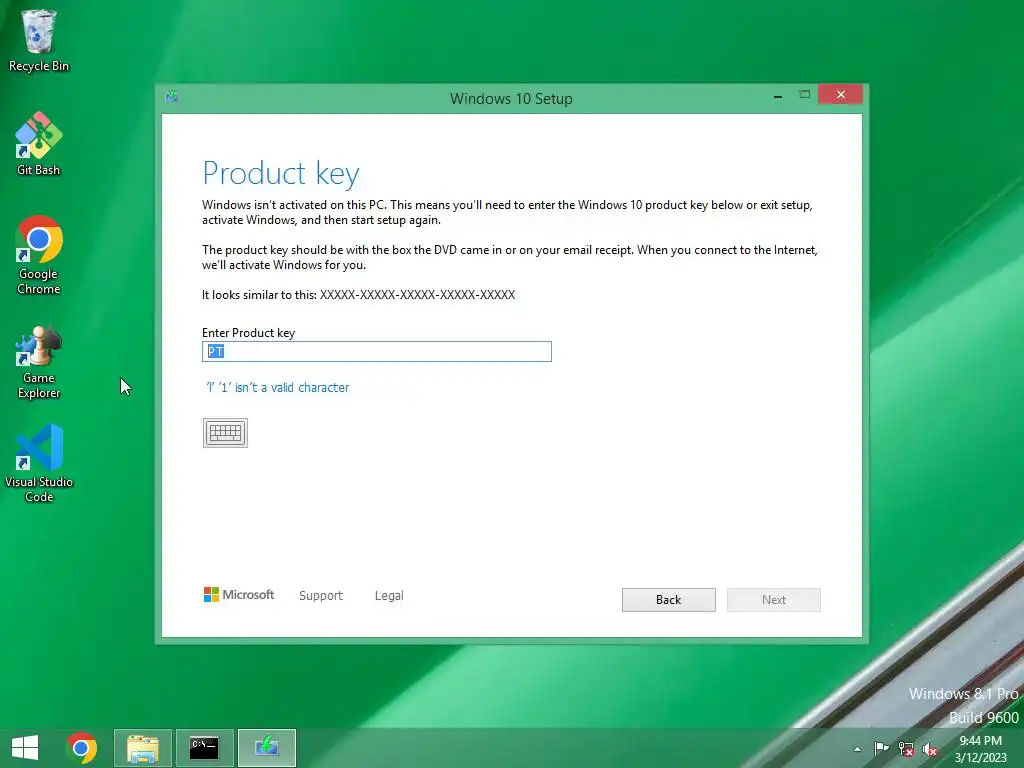This screenshot has width=1024, height=768.
Task: Click the example key XXXXX-XXXXX-XXXXX-XXXXX-XXXXX text
Action: click(x=417, y=295)
